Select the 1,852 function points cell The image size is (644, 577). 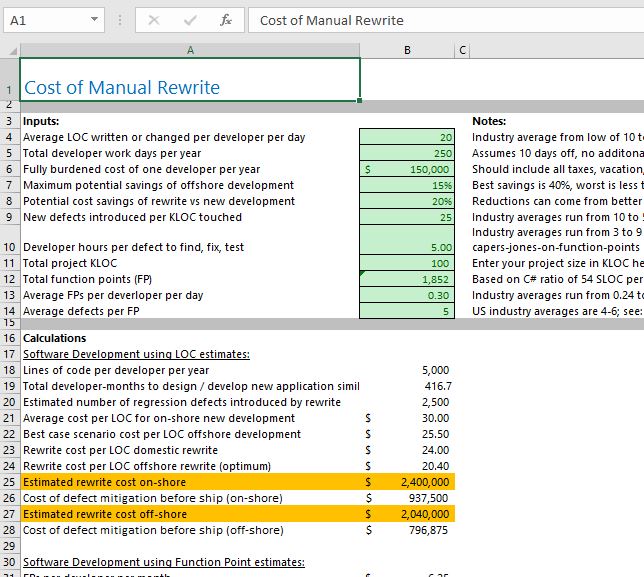(407, 279)
